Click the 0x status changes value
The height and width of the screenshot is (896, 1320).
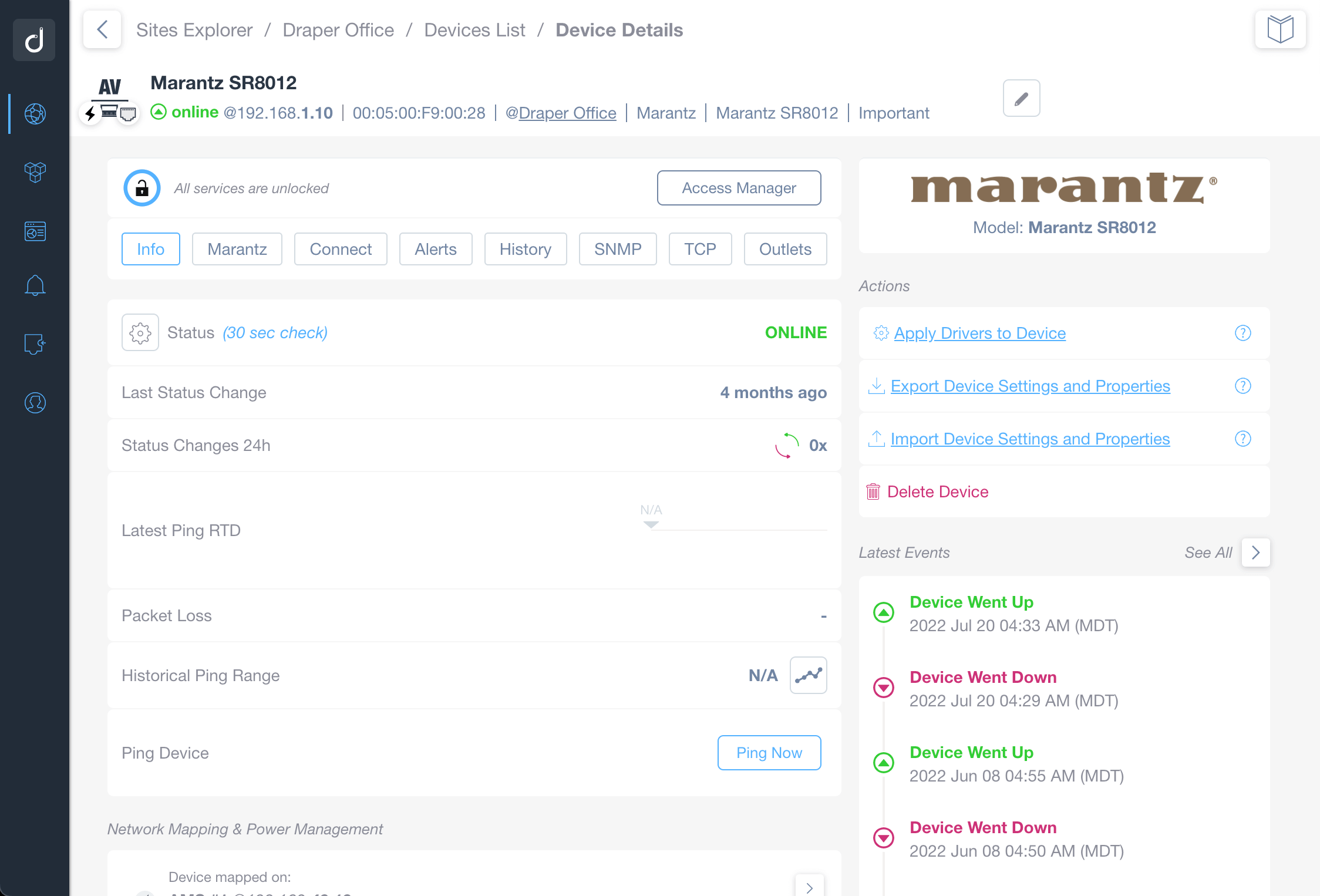coord(818,445)
